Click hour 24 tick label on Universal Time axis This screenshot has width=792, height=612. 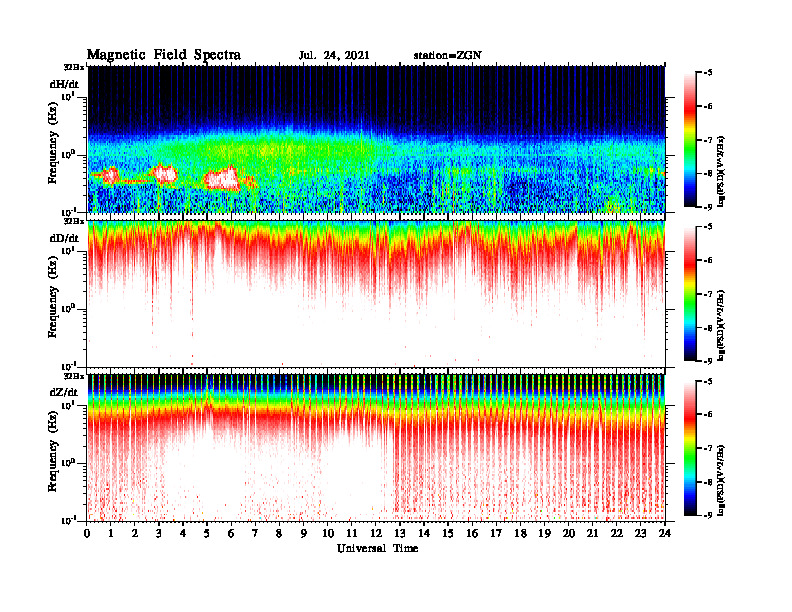click(x=665, y=534)
